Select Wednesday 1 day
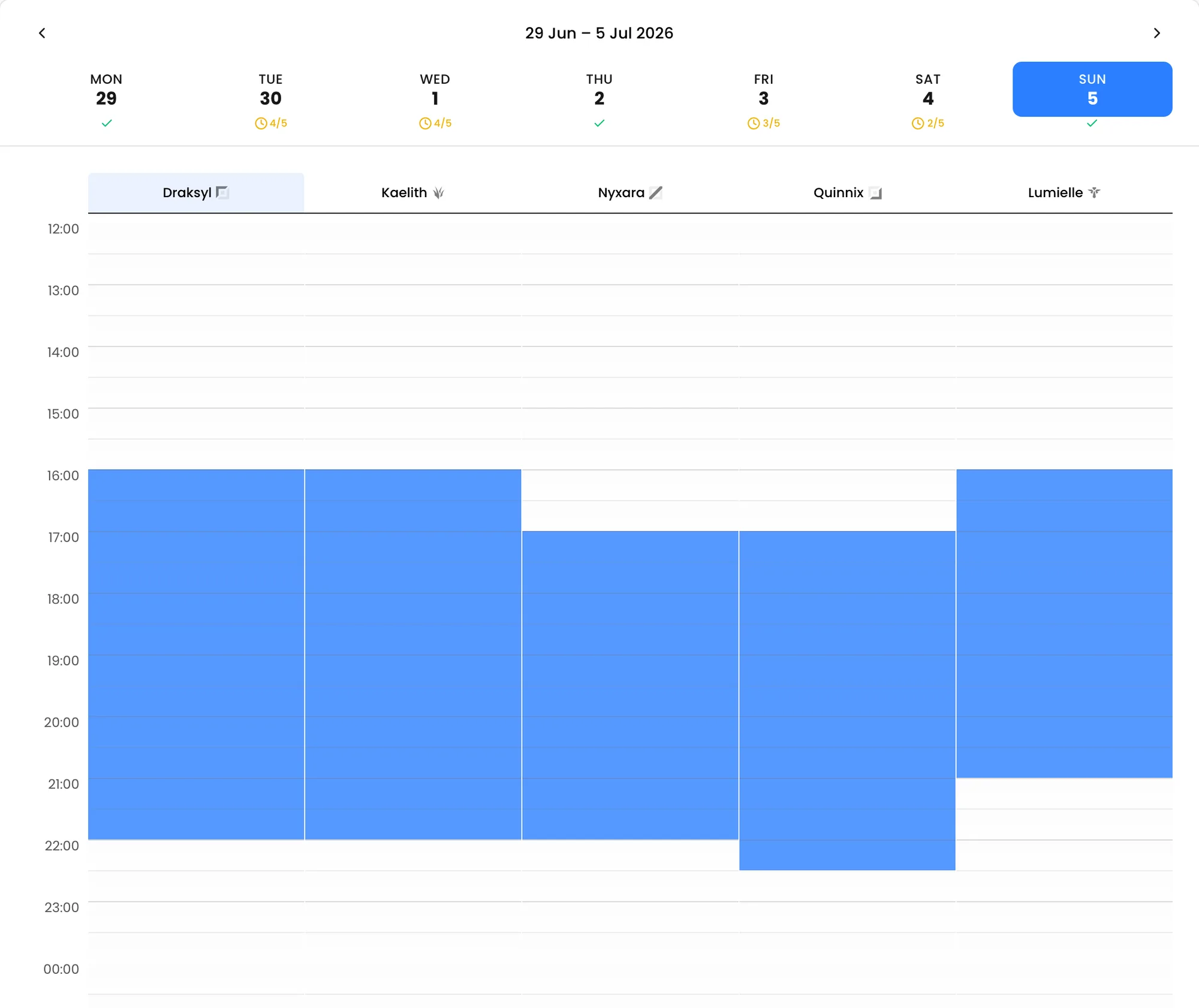 pos(435,89)
